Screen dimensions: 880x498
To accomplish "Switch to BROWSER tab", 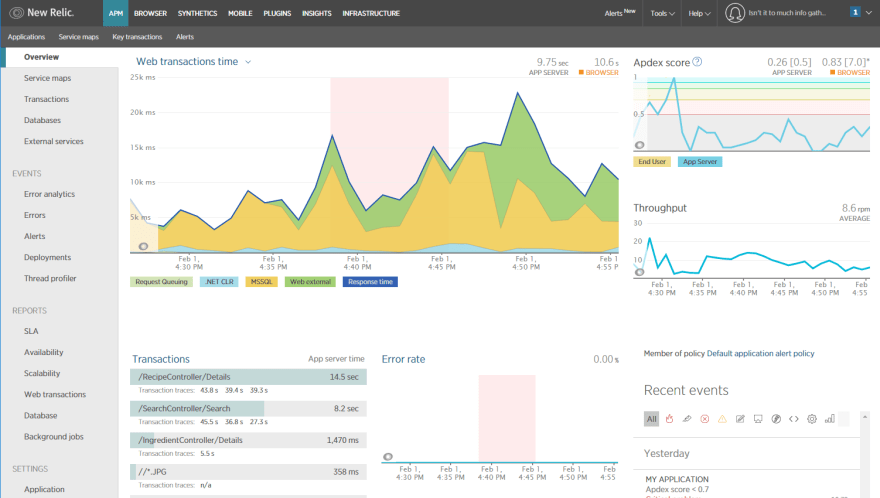I will coord(150,13).
